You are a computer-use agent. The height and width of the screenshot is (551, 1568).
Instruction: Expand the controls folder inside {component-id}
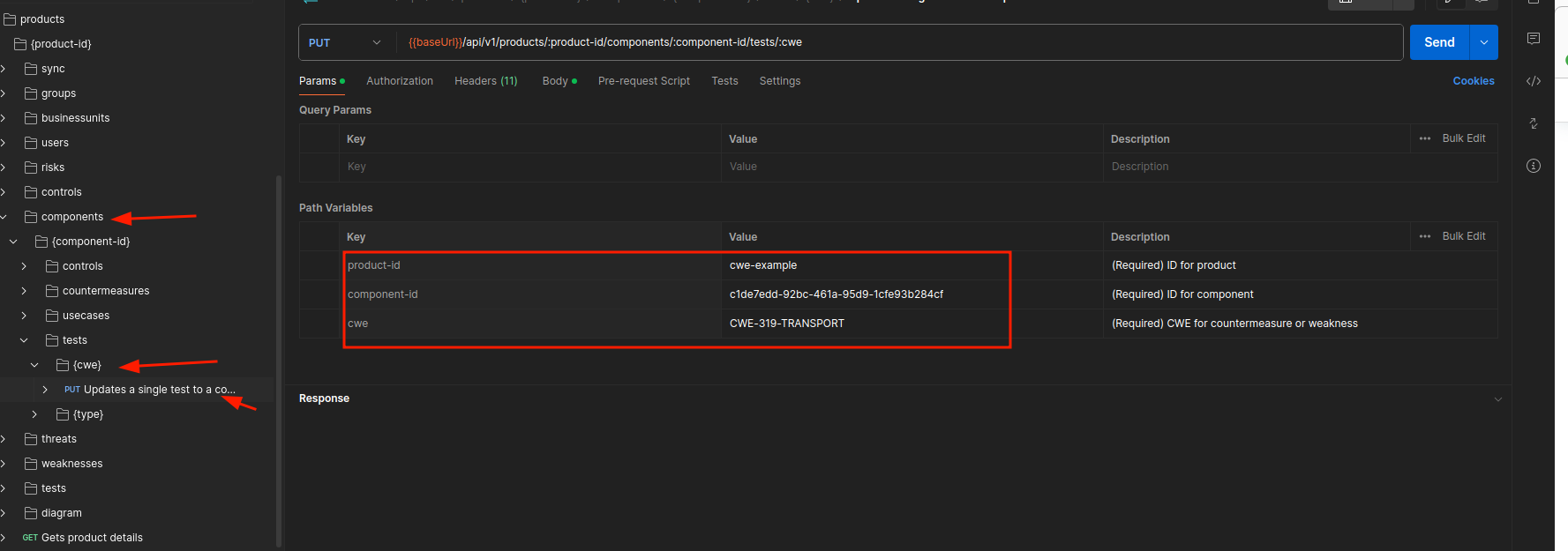[x=24, y=265]
